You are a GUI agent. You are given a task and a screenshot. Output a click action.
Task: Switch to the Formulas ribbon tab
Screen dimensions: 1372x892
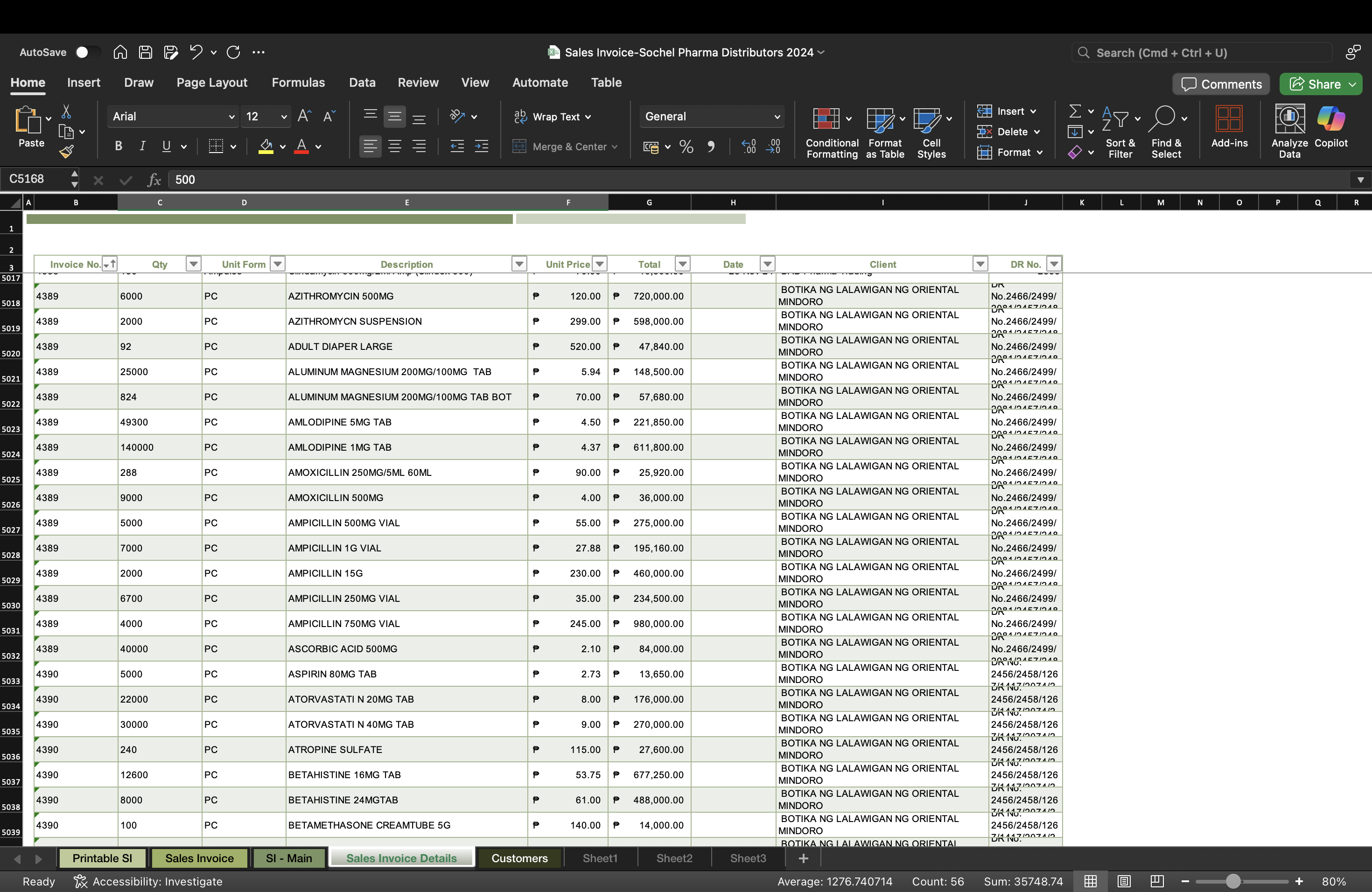click(x=298, y=83)
